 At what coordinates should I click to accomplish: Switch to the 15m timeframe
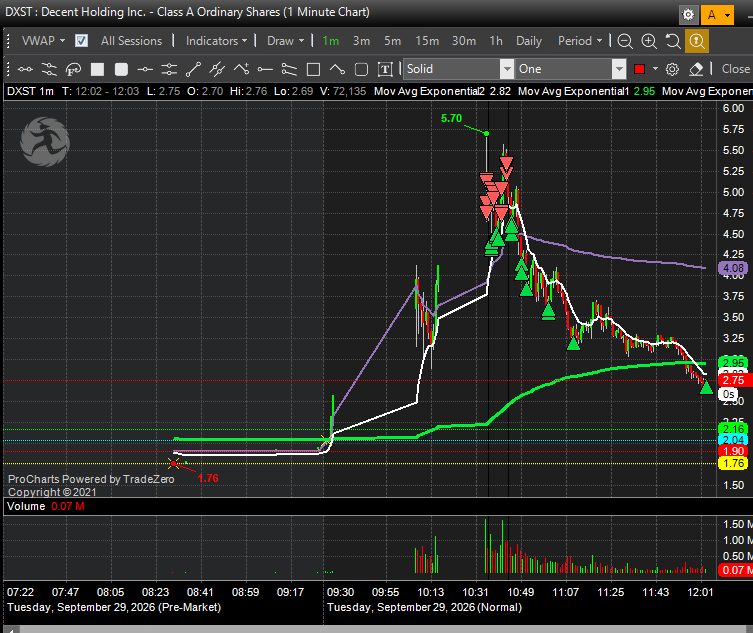(x=427, y=41)
